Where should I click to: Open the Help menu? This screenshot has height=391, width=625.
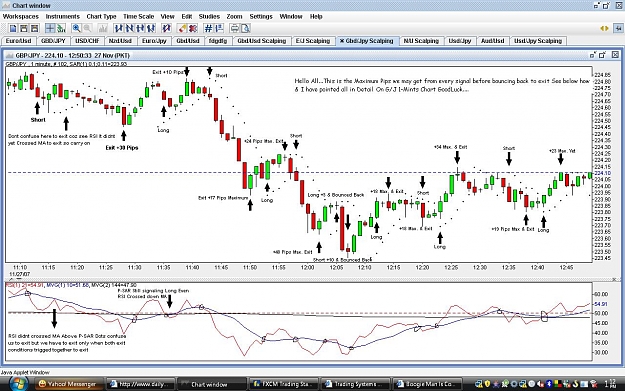coord(316,16)
